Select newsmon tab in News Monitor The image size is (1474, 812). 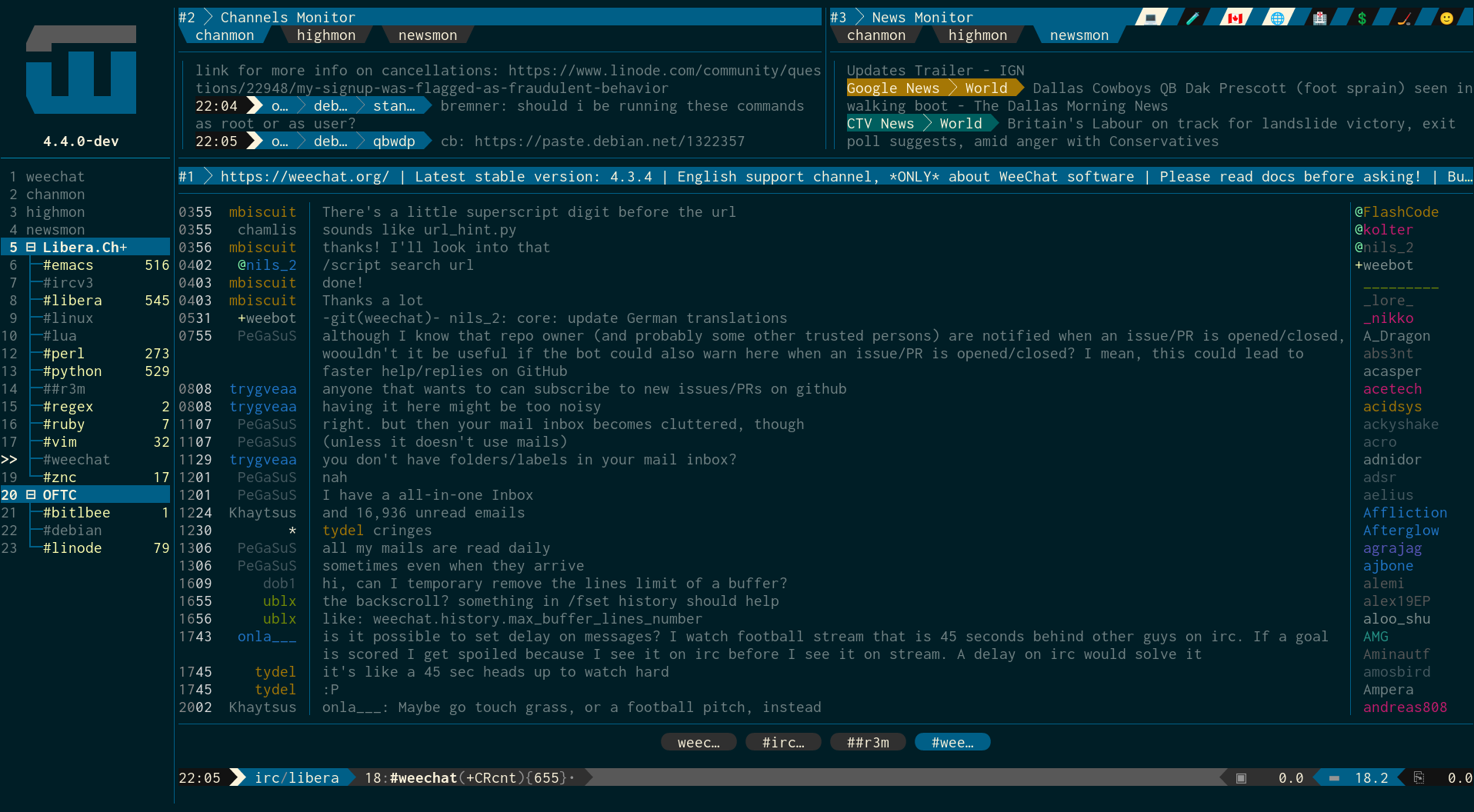click(x=1079, y=35)
